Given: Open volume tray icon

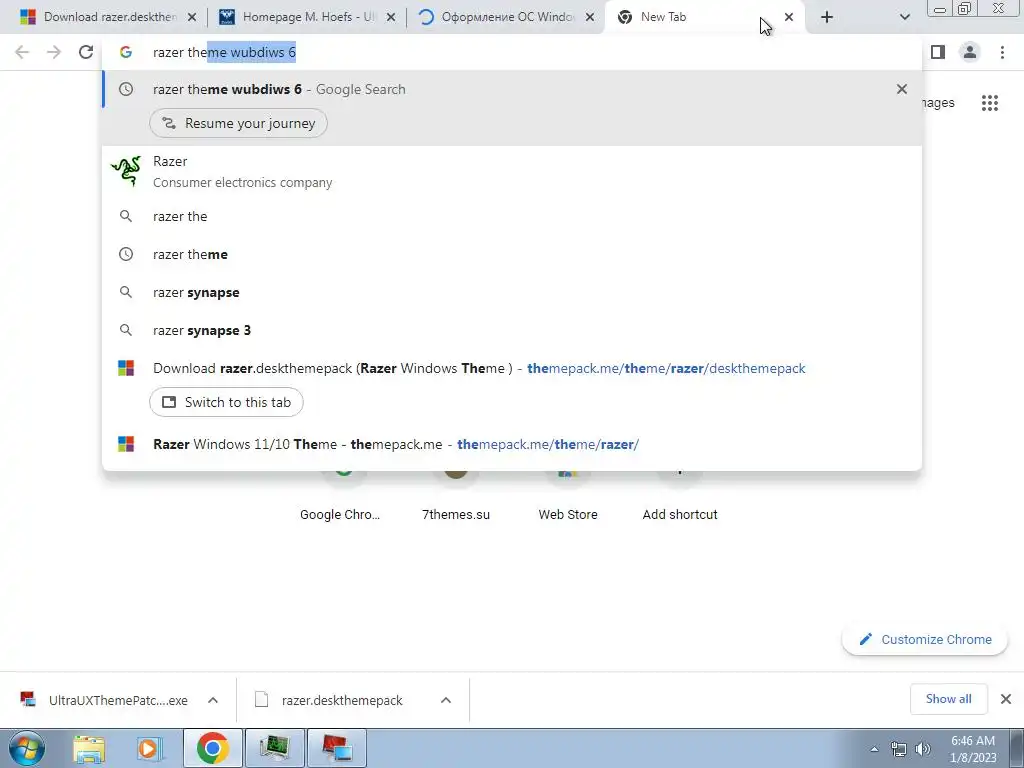Looking at the screenshot, I should 922,749.
